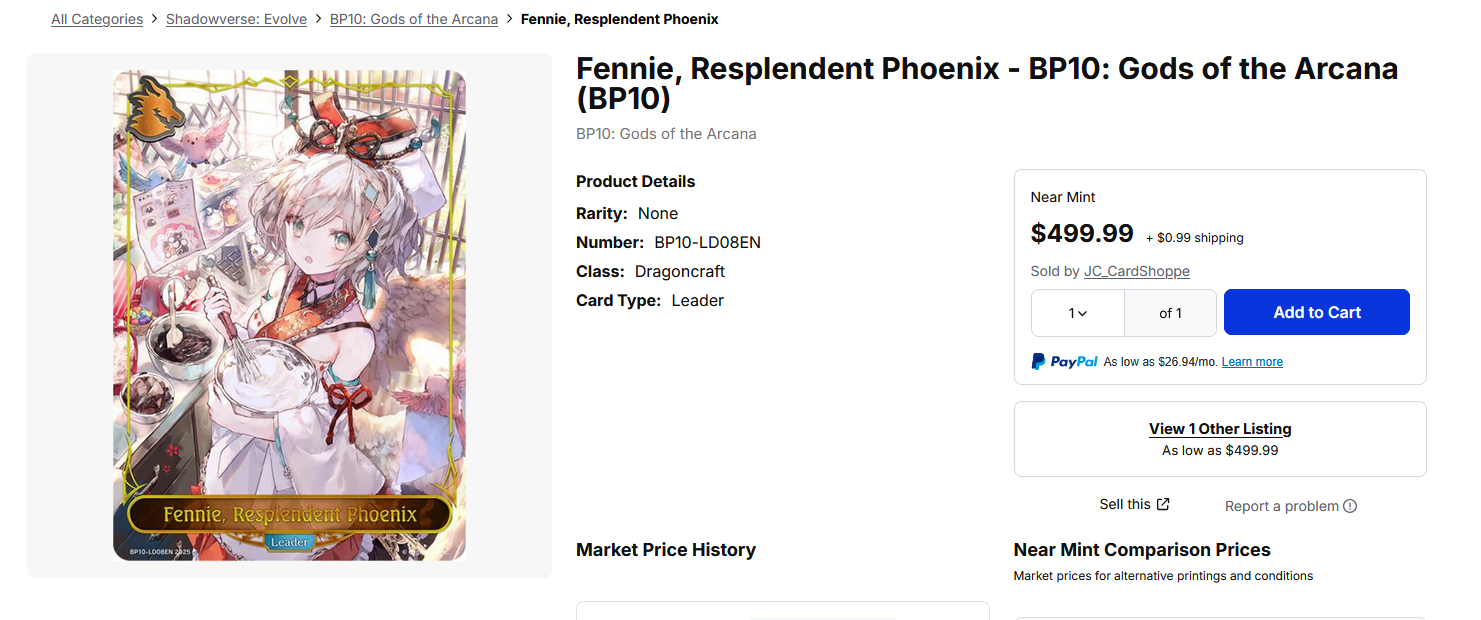Go to All Categories breadcrumb
1481x620 pixels.
click(x=97, y=19)
